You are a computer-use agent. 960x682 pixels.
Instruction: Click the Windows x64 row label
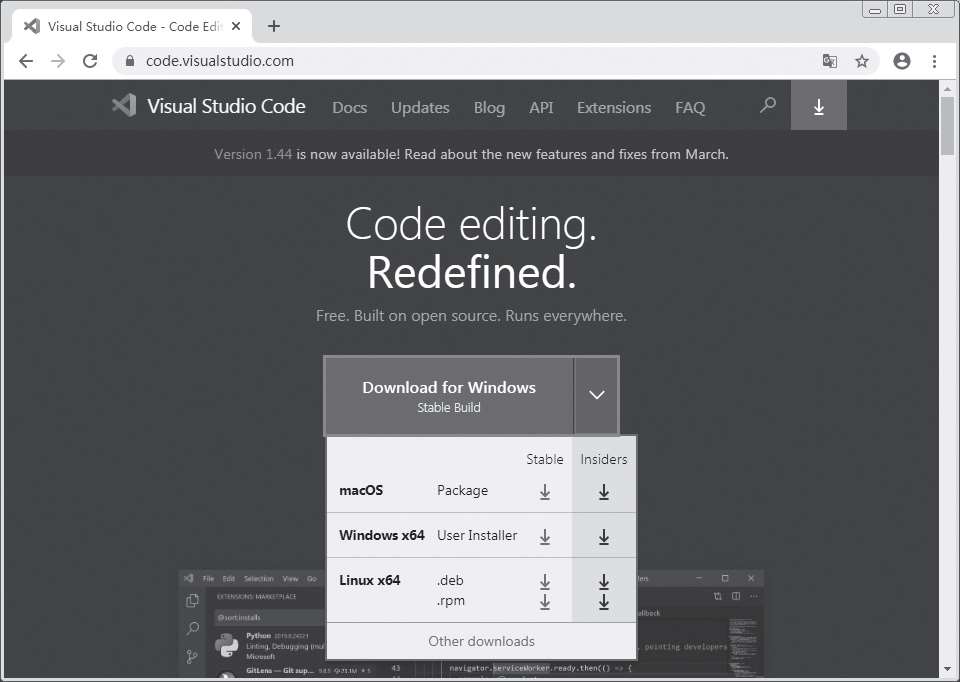tap(381, 535)
